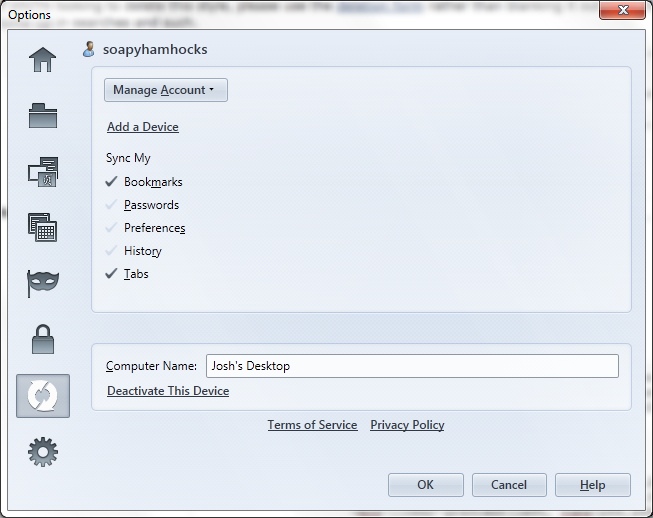The height and width of the screenshot is (518, 653).
Task: Click the Add a Device link
Action: coord(143,127)
